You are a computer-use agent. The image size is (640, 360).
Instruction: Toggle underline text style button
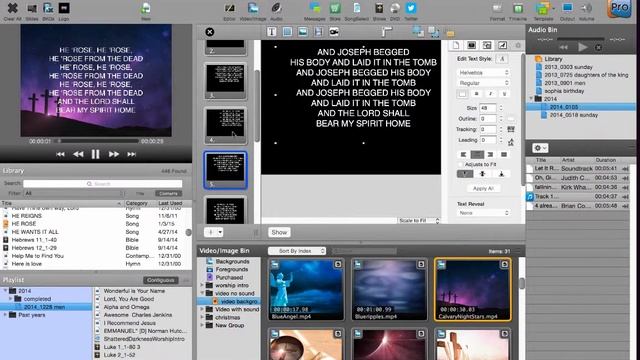click(504, 94)
